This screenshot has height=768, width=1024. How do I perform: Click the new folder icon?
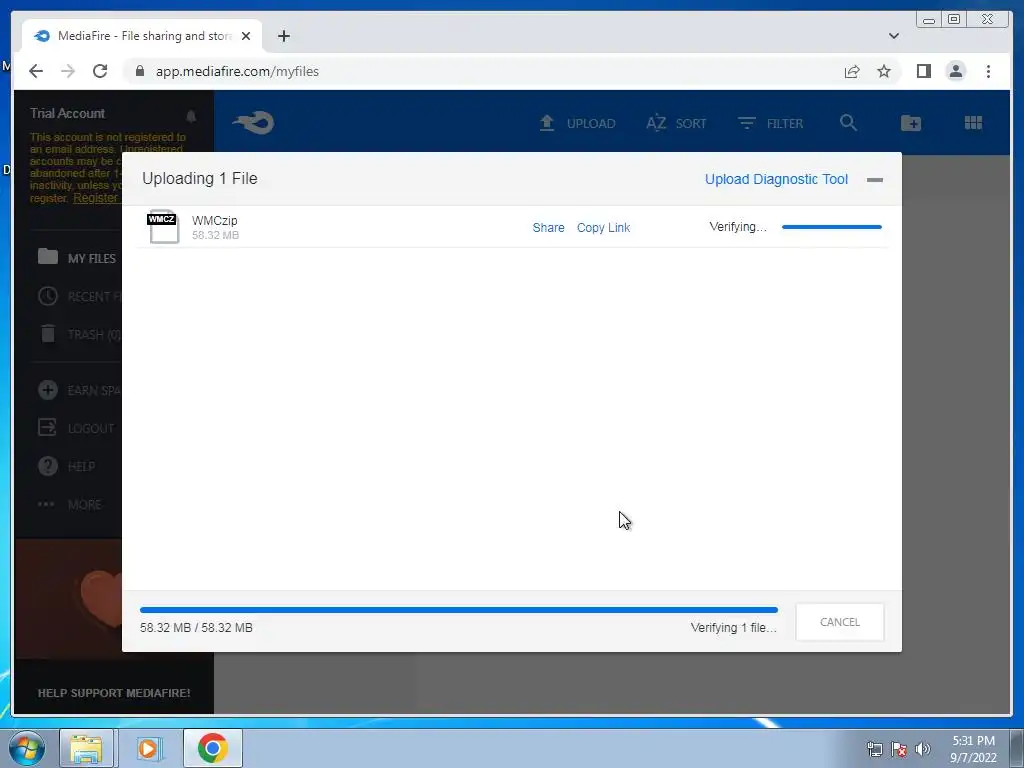click(910, 122)
